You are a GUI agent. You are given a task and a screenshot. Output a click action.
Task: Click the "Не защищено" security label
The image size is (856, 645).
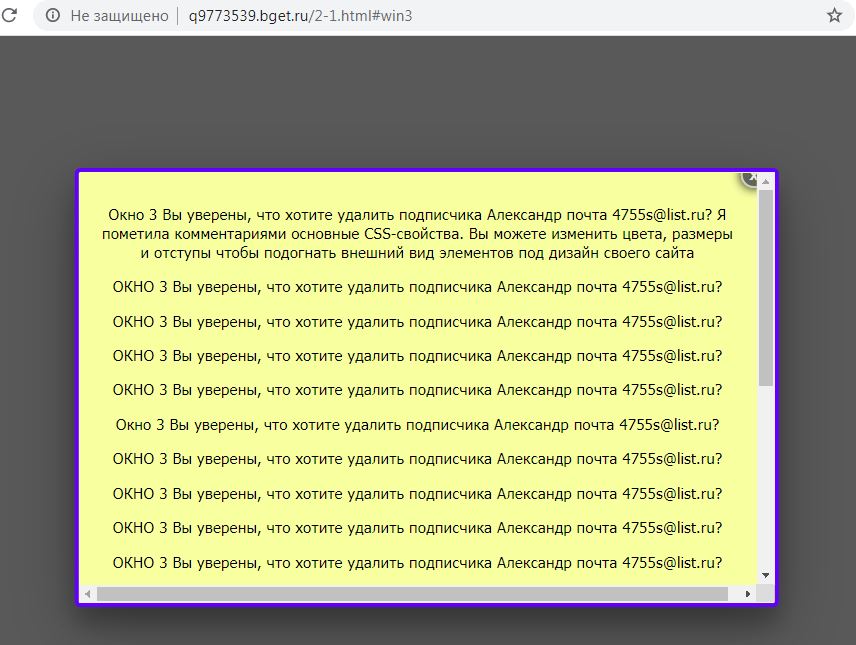tap(120, 16)
